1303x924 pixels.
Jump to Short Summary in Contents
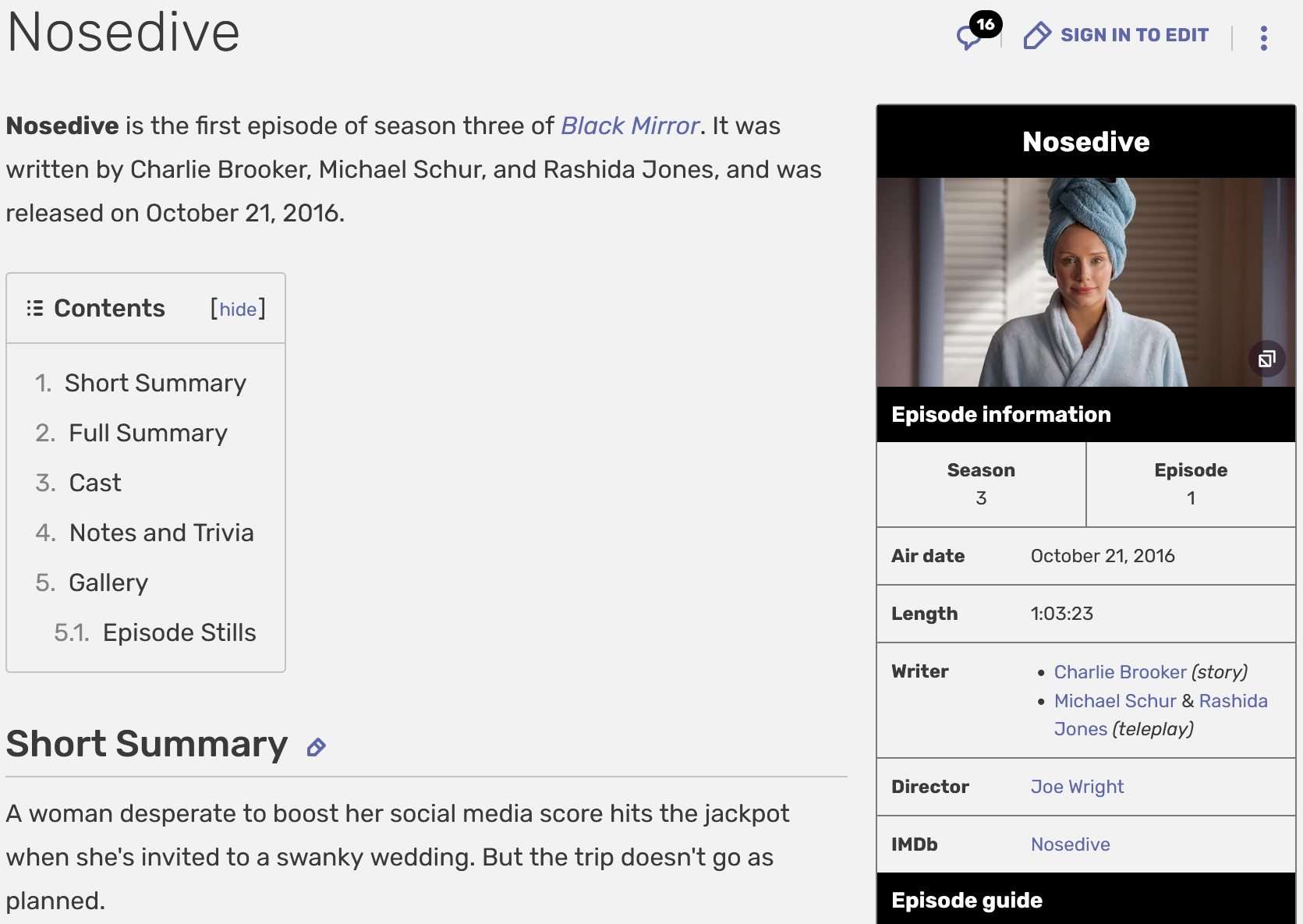155,383
